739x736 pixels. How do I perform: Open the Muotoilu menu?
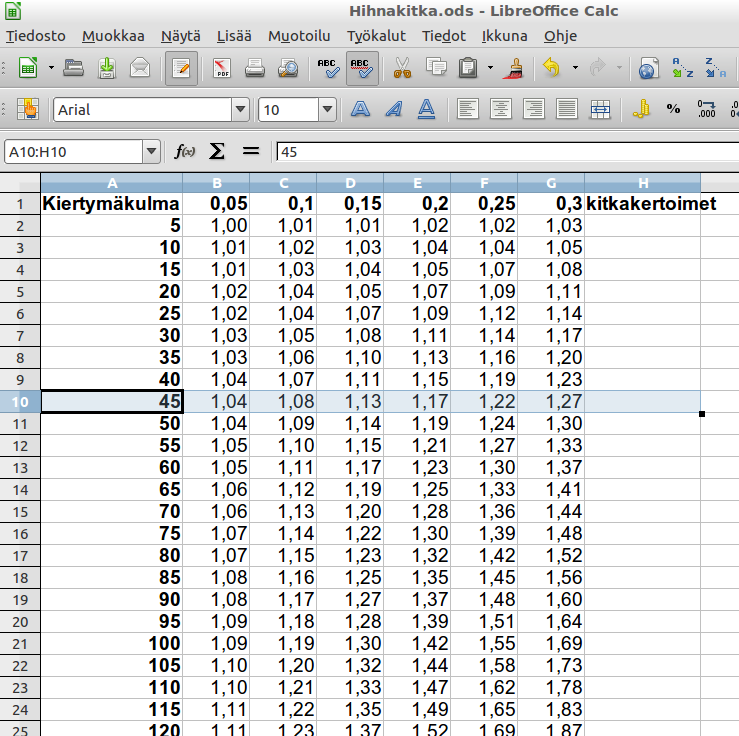coord(299,36)
